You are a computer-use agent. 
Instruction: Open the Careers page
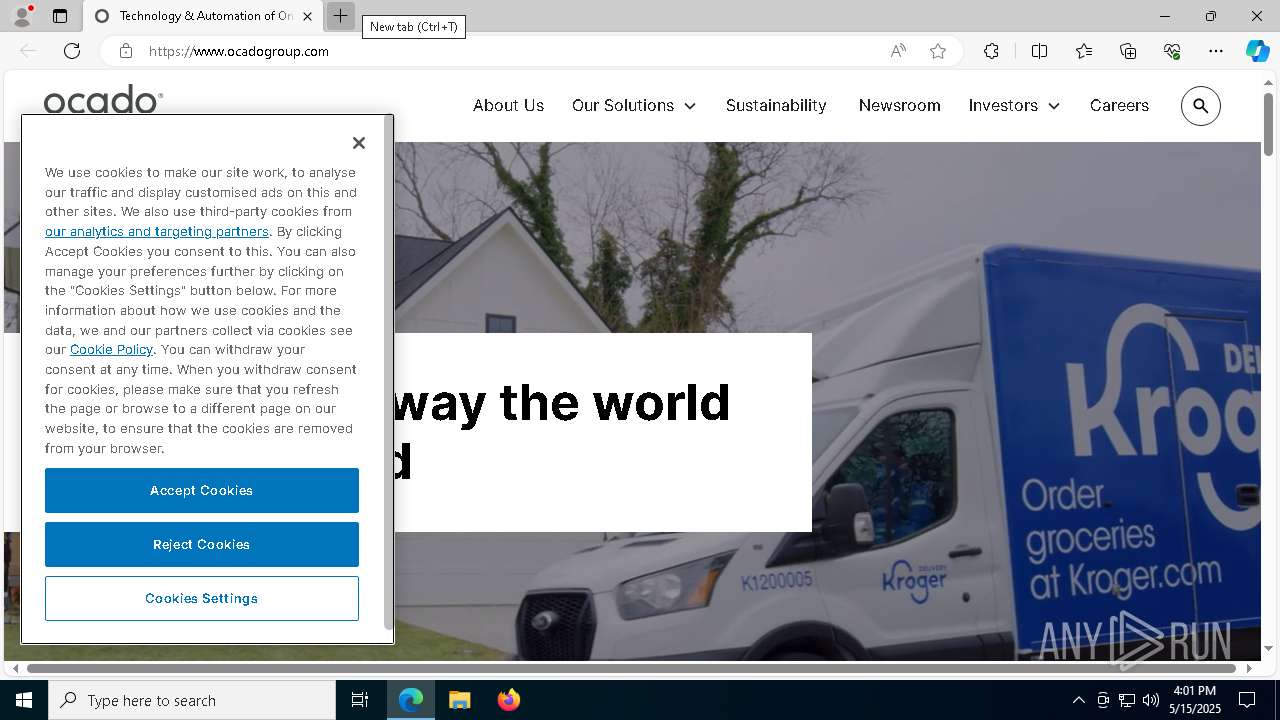pos(1119,105)
